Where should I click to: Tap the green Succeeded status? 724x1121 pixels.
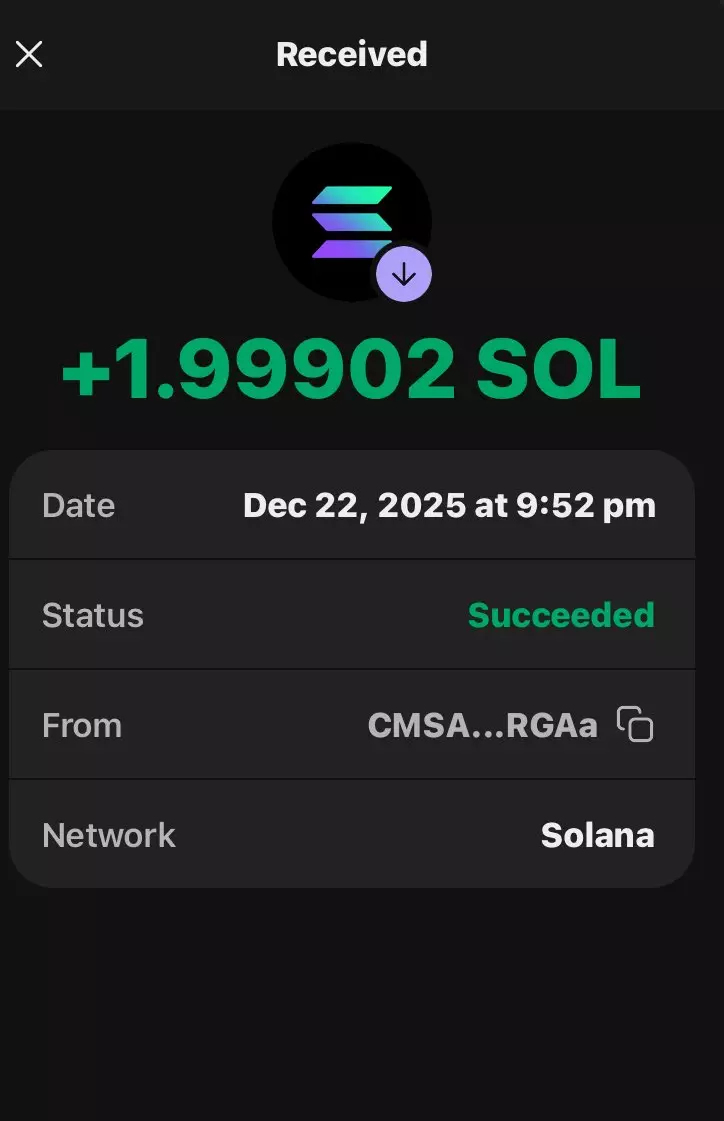[561, 615]
